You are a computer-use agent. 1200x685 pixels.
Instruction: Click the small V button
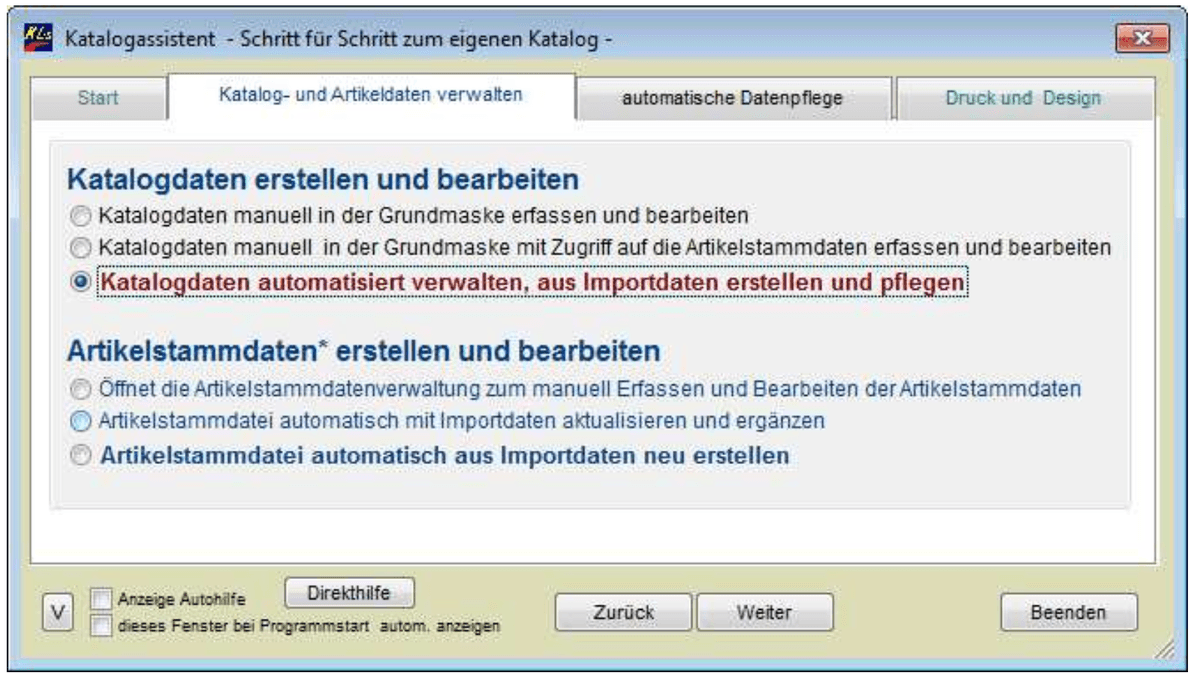pyautogui.click(x=59, y=614)
